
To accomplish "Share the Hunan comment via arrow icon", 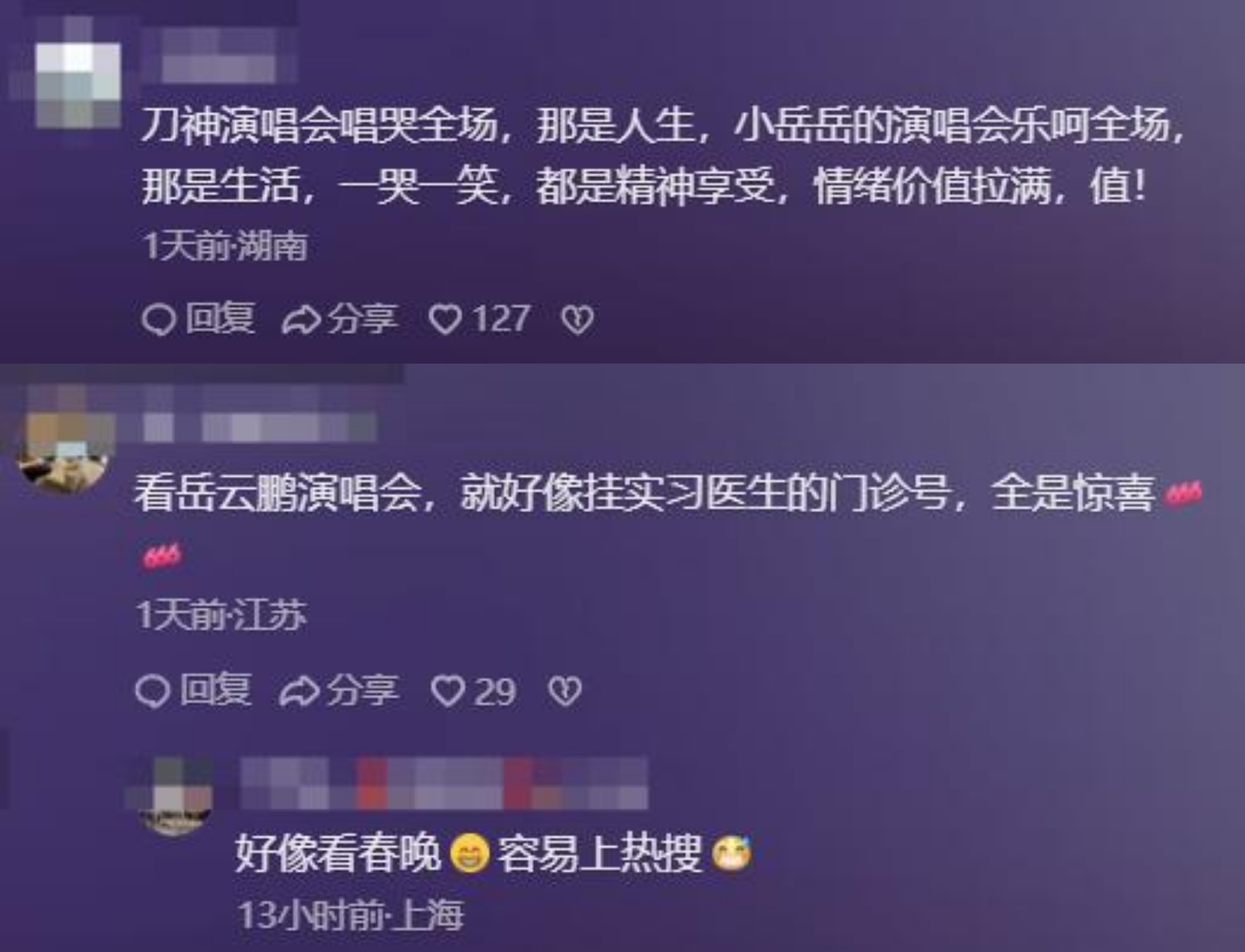I will tap(300, 320).
